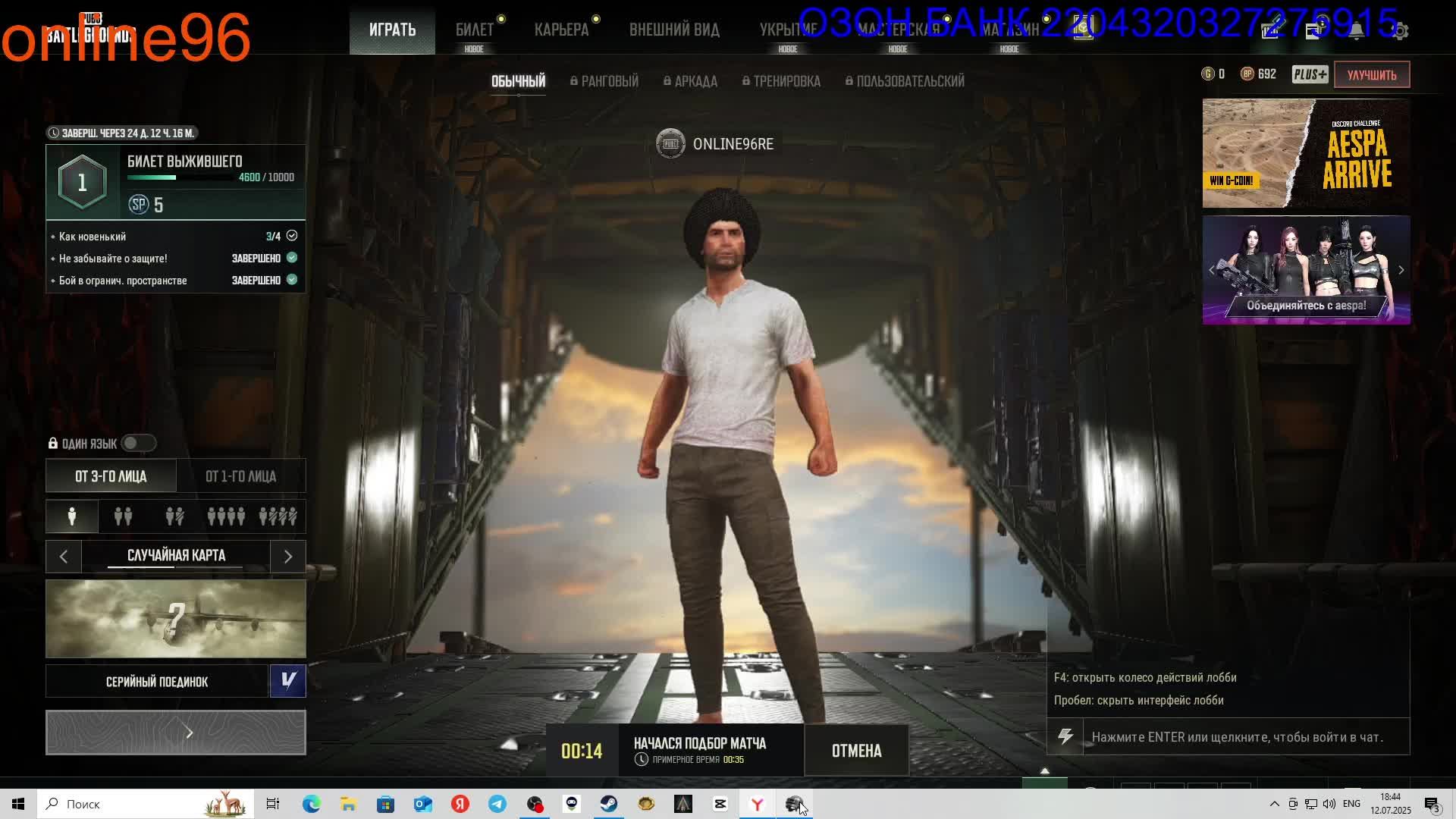The height and width of the screenshot is (819, 1456).
Task: Select the duo two-player icon
Action: click(123, 516)
